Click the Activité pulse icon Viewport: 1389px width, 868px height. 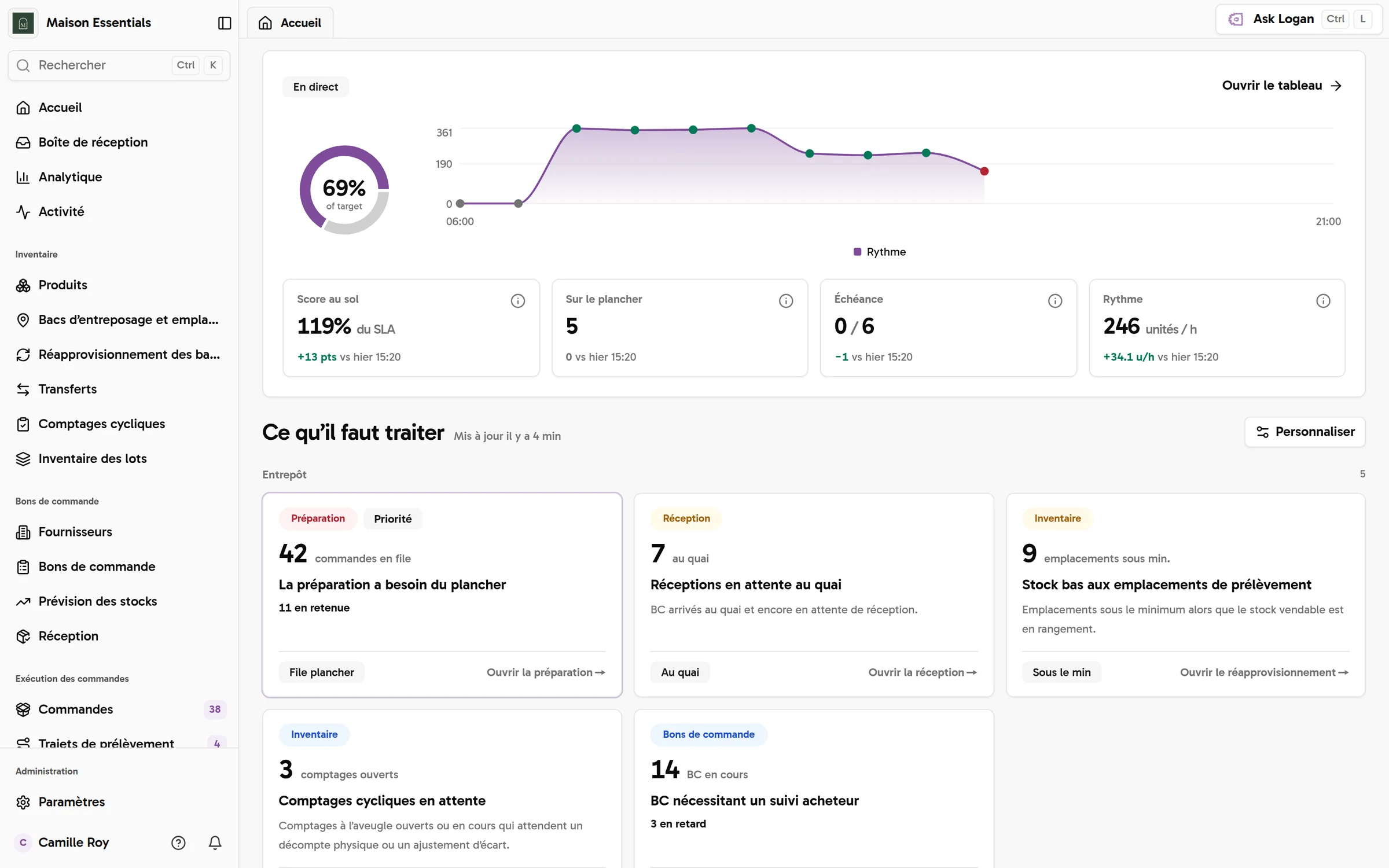23,212
